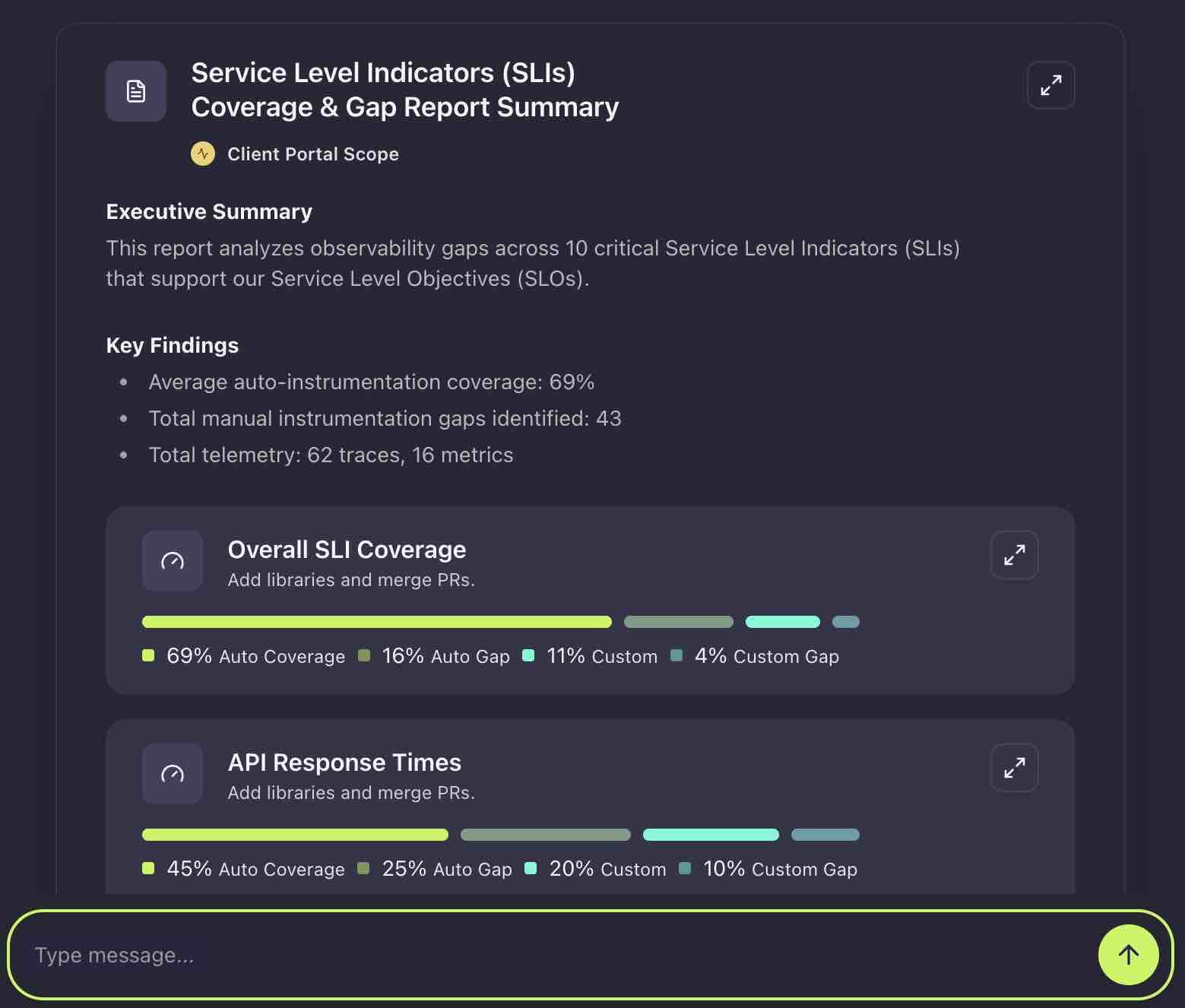Click the 4% Custom Gap legend swatch
The height and width of the screenshot is (1008, 1185).
click(x=676, y=655)
